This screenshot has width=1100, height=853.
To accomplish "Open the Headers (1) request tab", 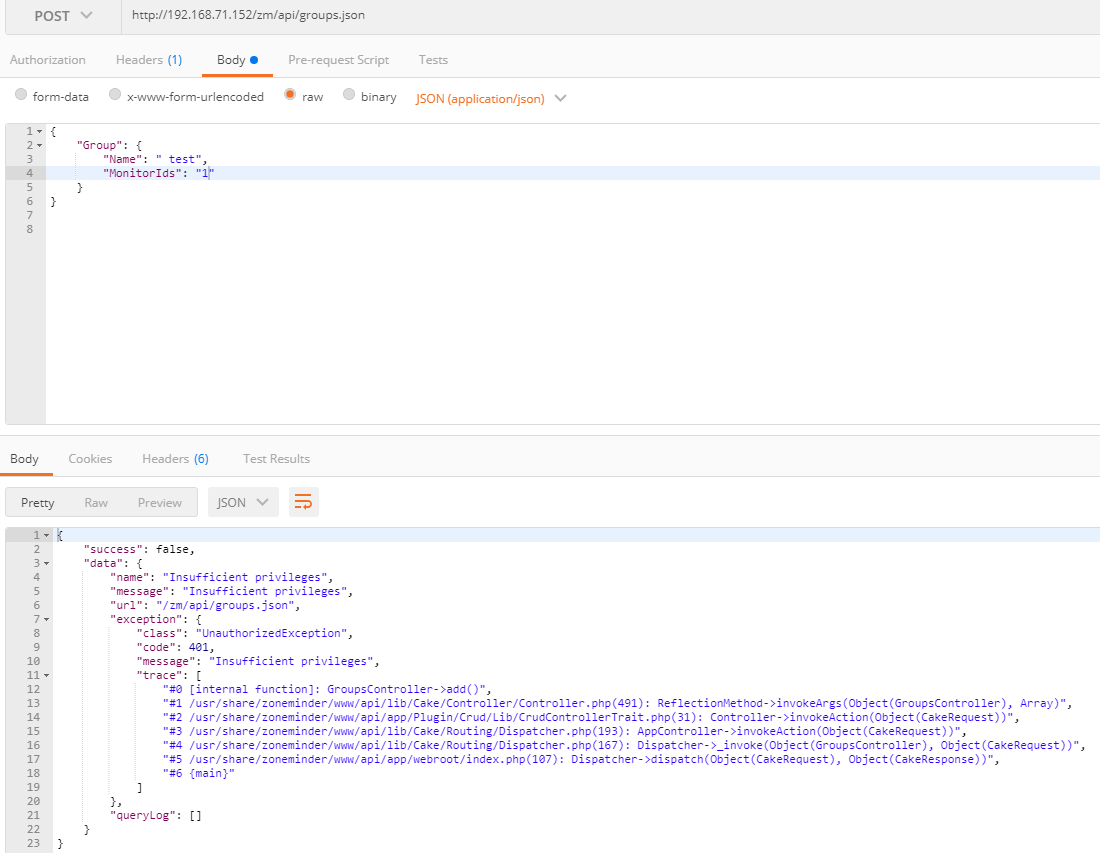I will coord(148,59).
